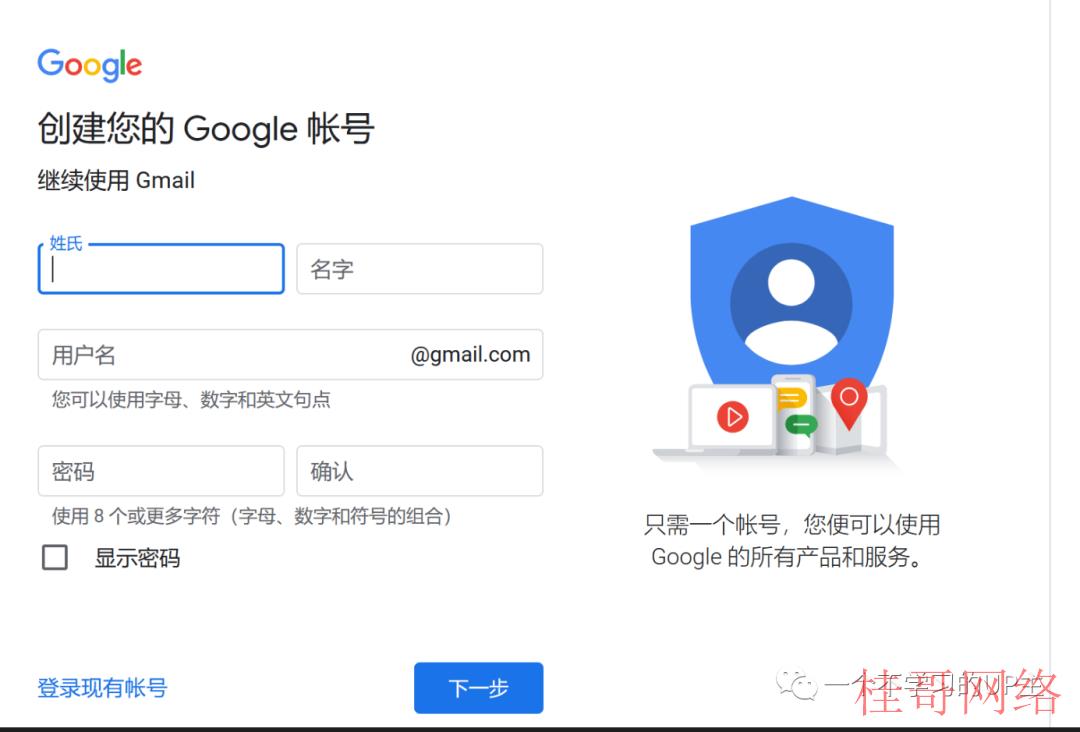Click the 显示密码 label text
The image size is (1080, 732).
[x=137, y=558]
